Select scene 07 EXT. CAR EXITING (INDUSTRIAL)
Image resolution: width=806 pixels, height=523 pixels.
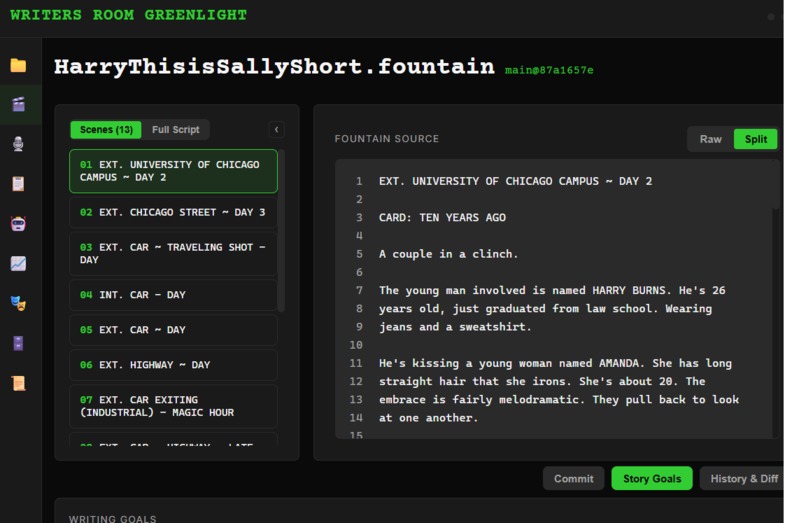[173, 406]
